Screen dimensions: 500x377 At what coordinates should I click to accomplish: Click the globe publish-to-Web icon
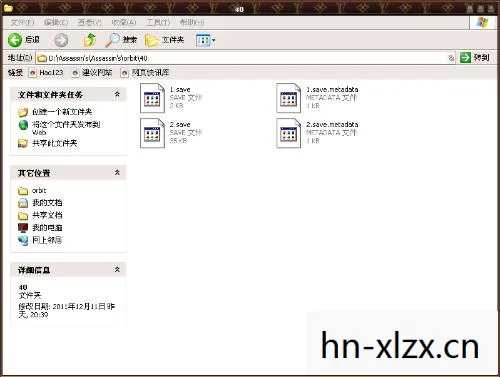coord(23,125)
